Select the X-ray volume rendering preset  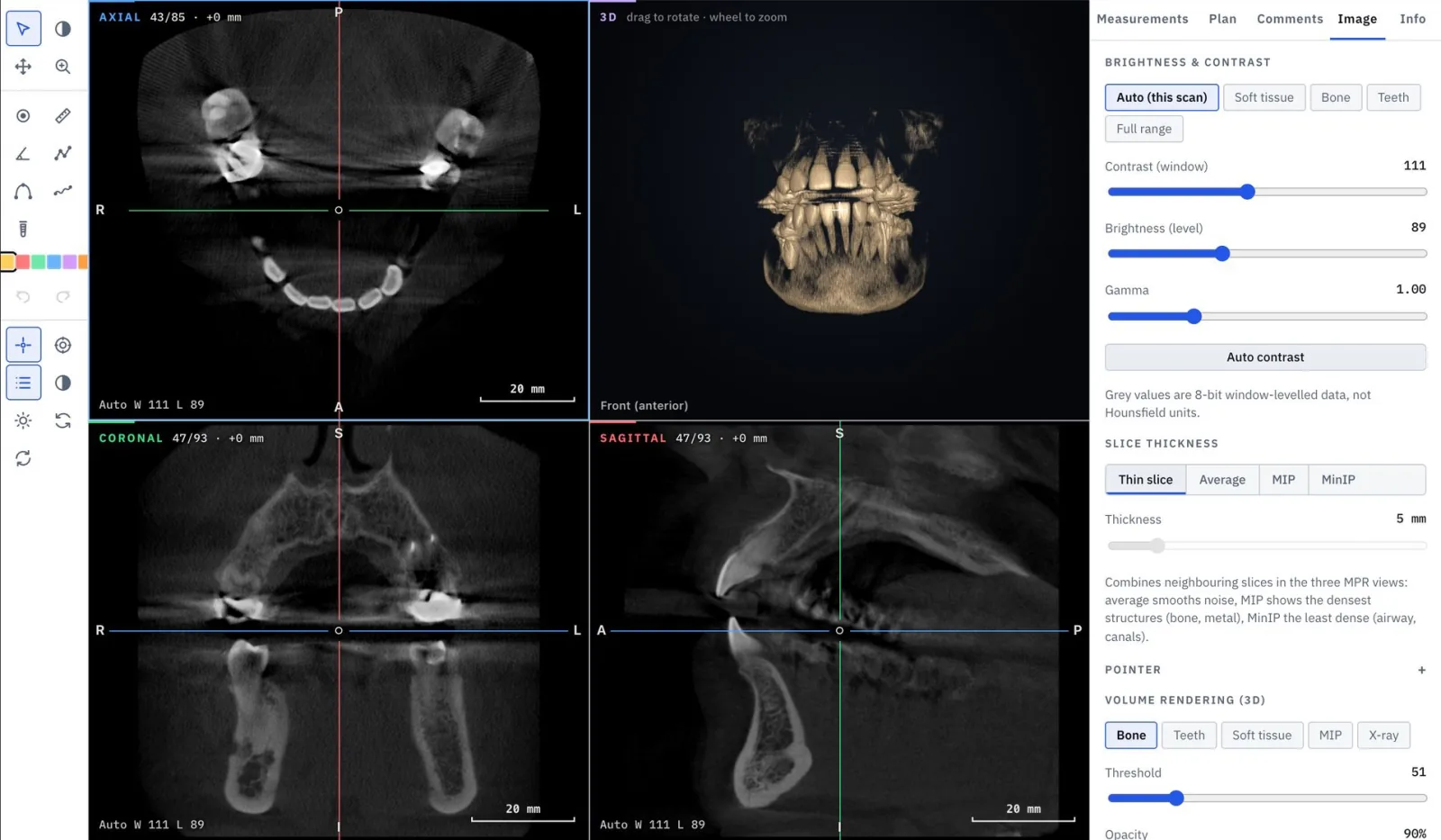point(1383,736)
